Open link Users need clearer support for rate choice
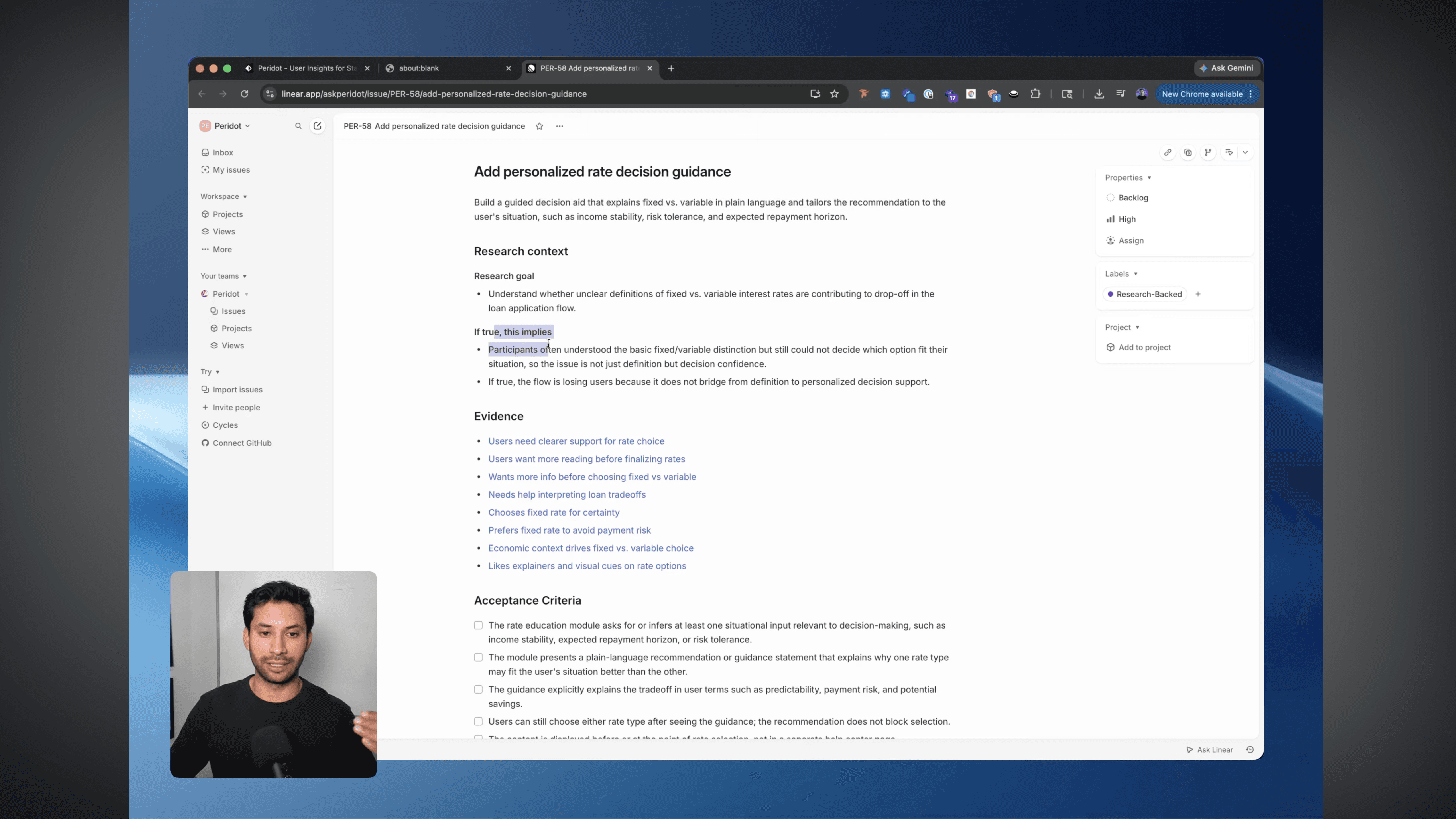This screenshot has height=819, width=1456. (576, 441)
